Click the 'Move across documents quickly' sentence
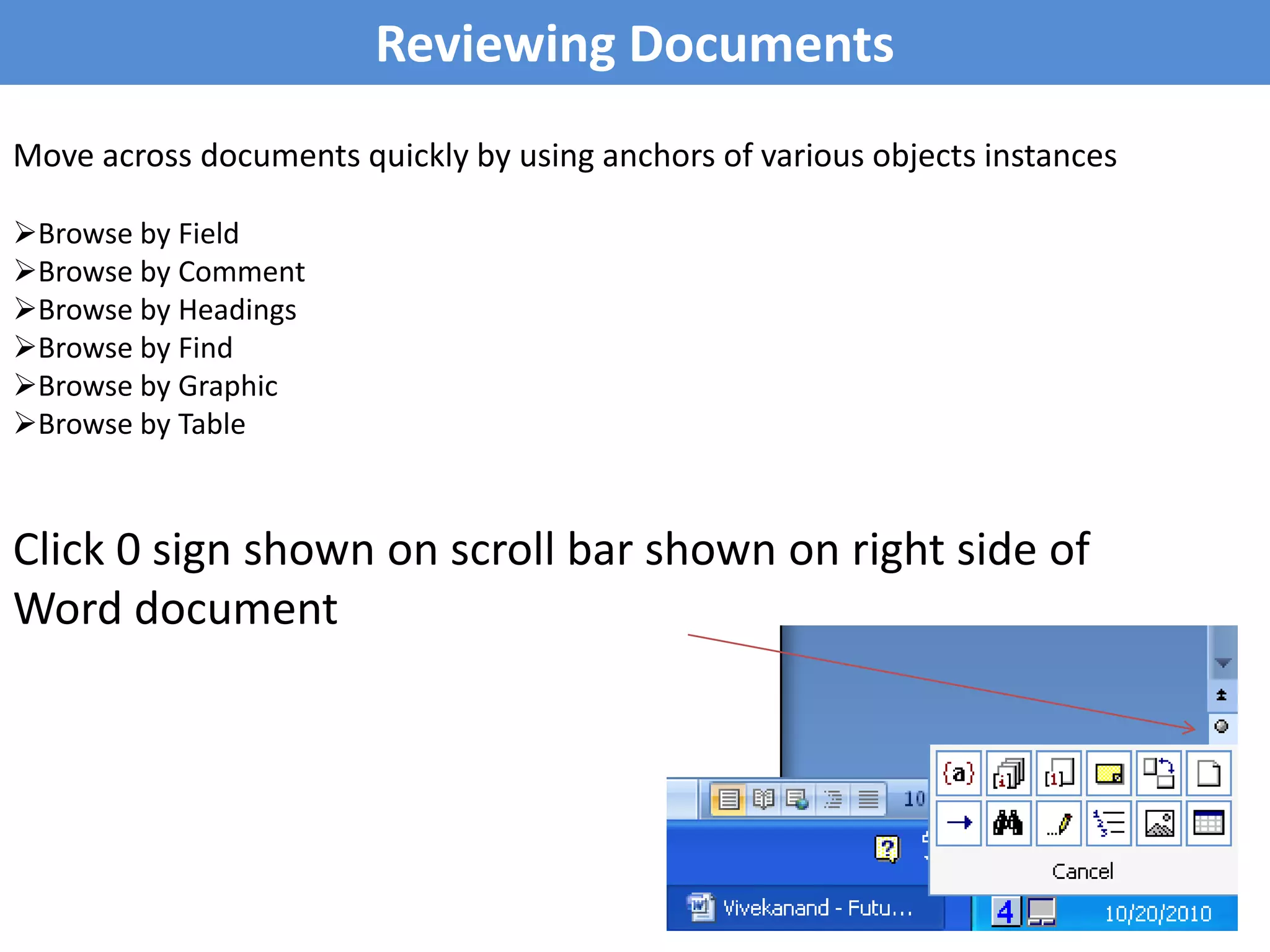Image resolution: width=1270 pixels, height=952 pixels. [565, 156]
